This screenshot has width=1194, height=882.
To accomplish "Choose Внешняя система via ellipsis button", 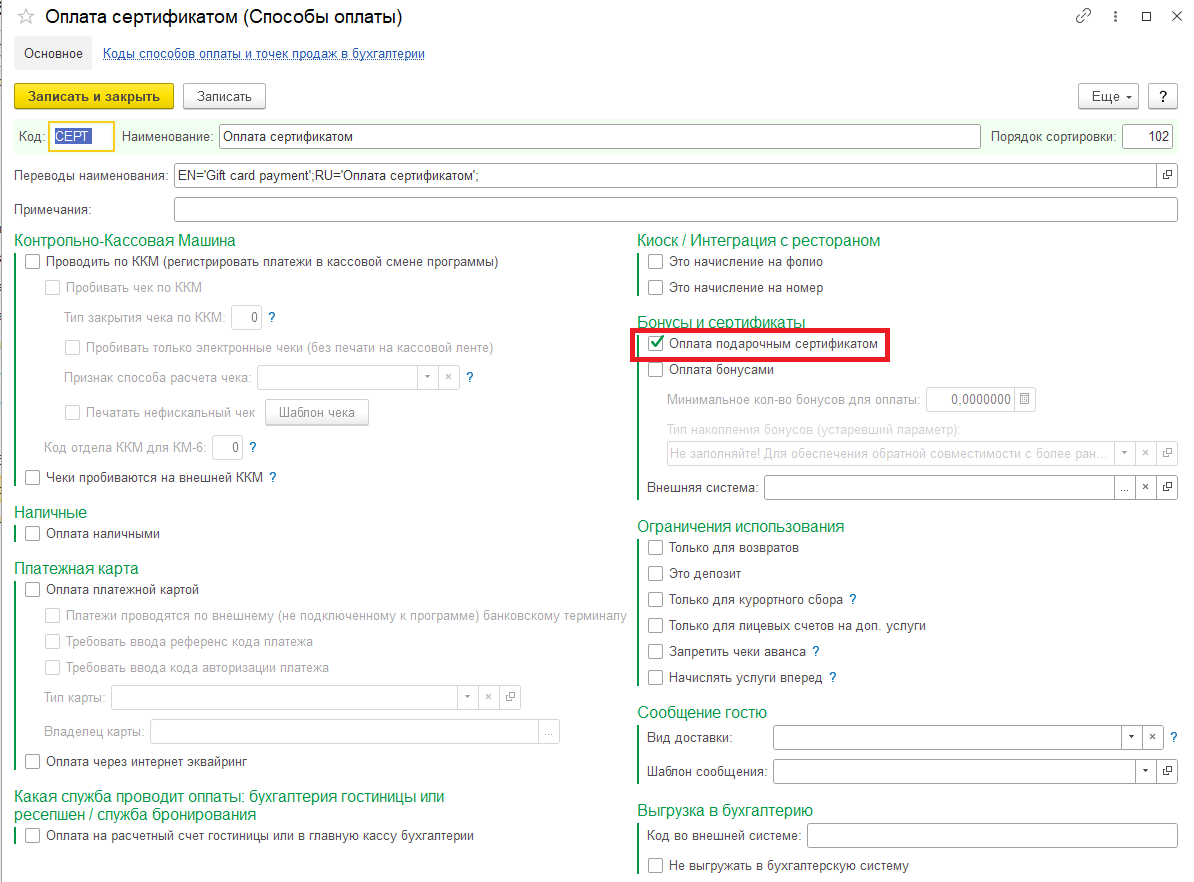I will pyautogui.click(x=1125, y=487).
